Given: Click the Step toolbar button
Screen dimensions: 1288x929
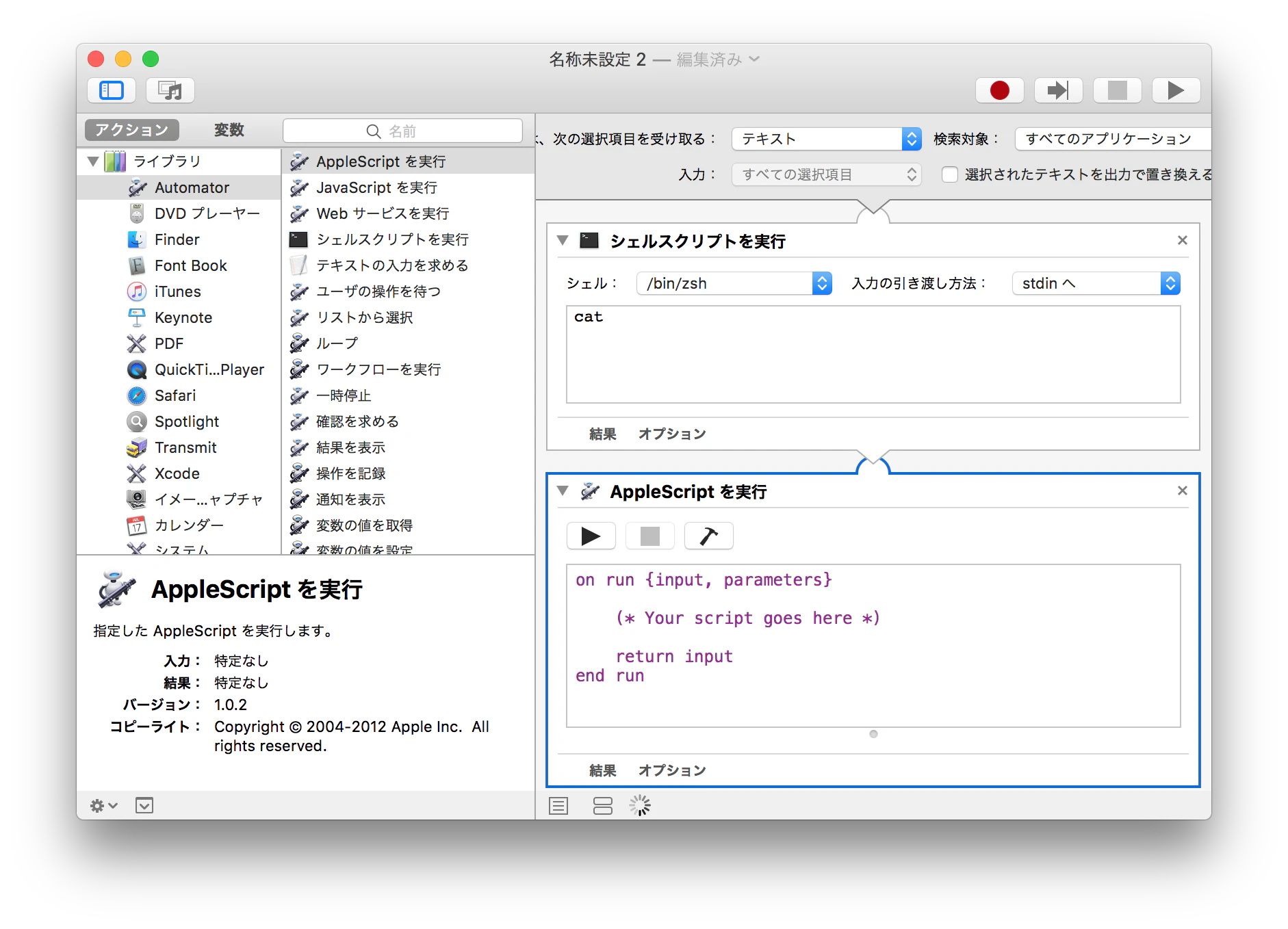Looking at the screenshot, I should point(1058,90).
